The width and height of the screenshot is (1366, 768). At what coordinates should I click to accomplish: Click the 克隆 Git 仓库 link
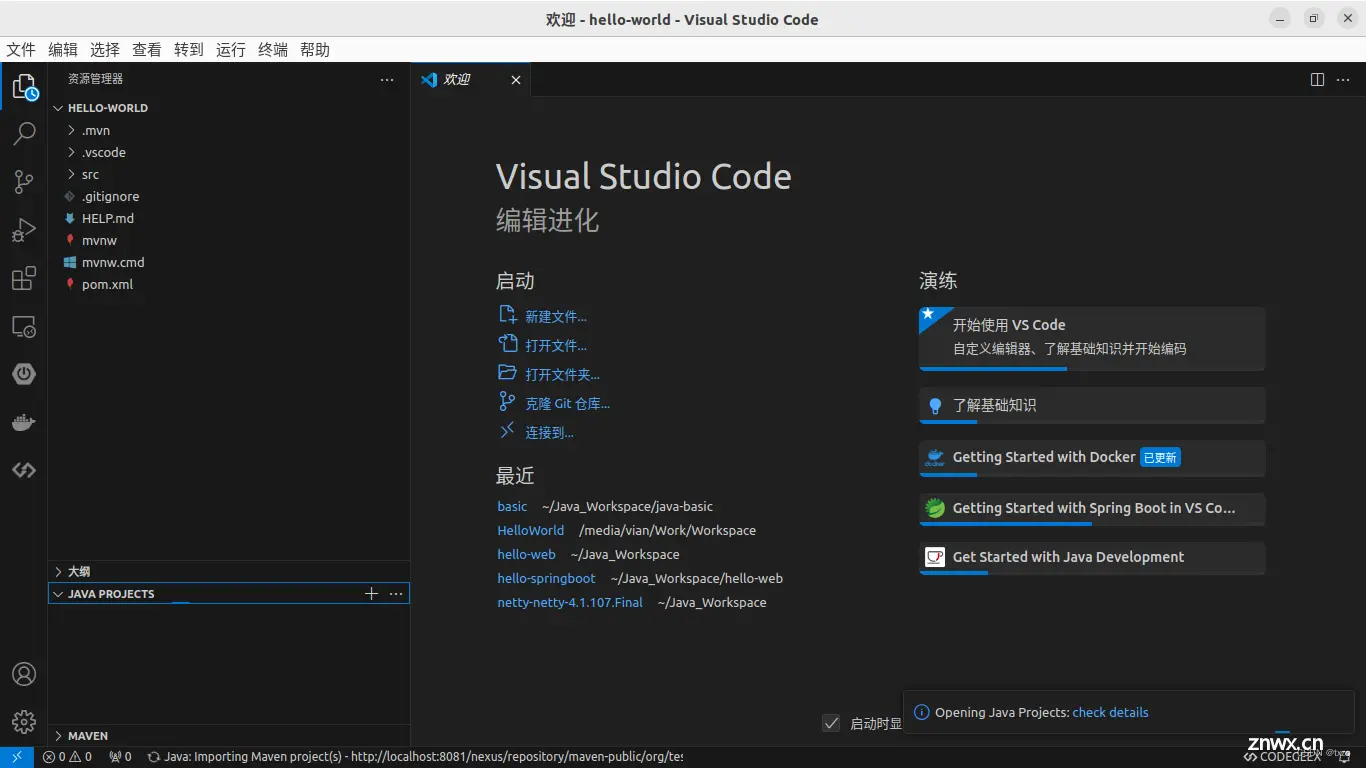[567, 404]
